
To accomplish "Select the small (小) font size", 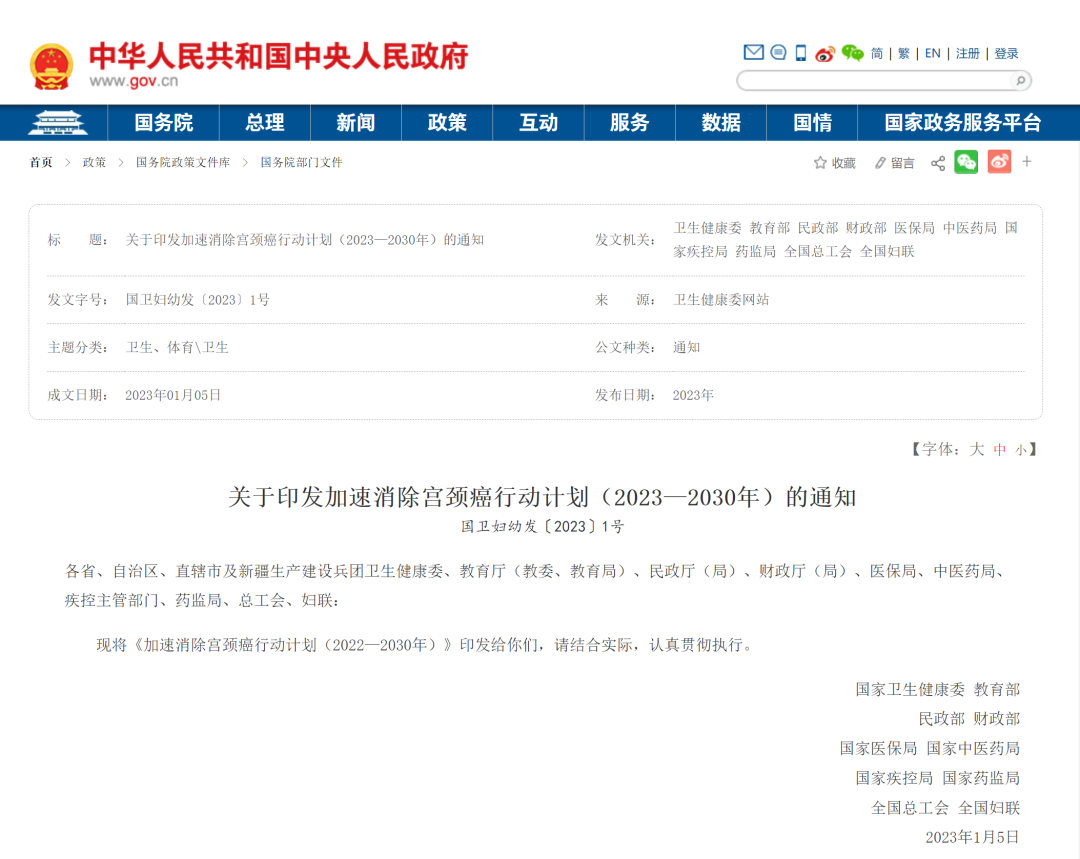I will coord(1021,450).
